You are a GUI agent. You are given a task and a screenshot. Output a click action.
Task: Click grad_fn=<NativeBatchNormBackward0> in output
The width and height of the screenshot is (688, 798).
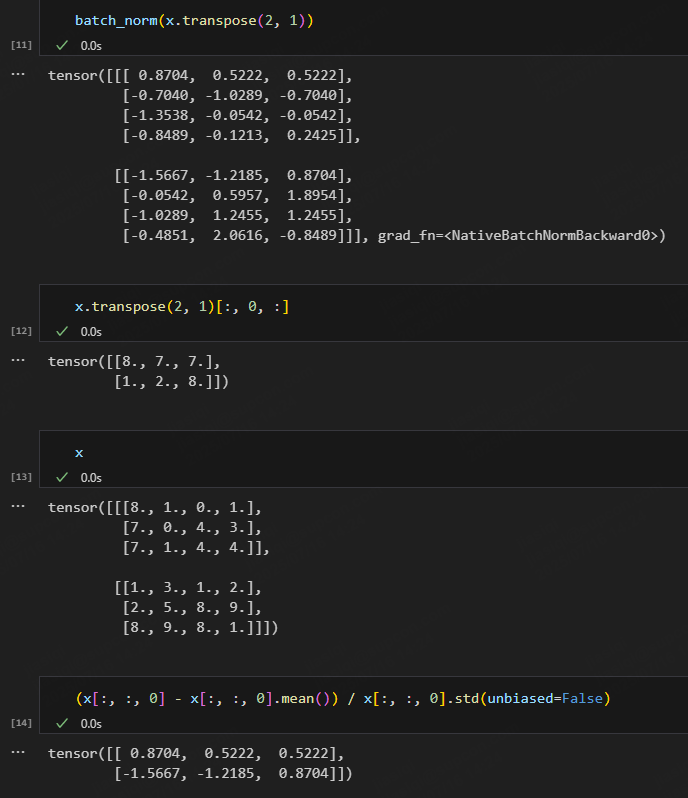(x=518, y=236)
